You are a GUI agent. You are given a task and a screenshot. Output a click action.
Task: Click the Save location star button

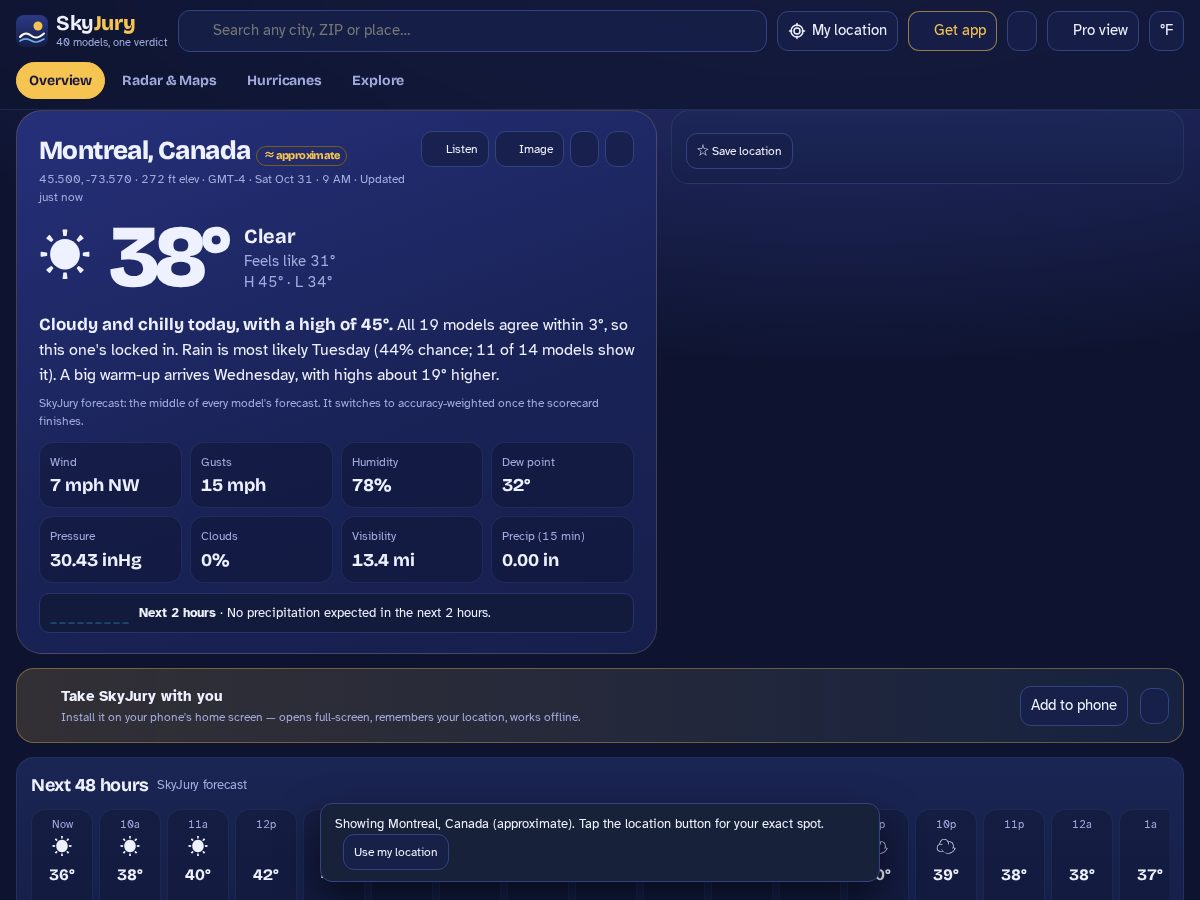click(739, 151)
